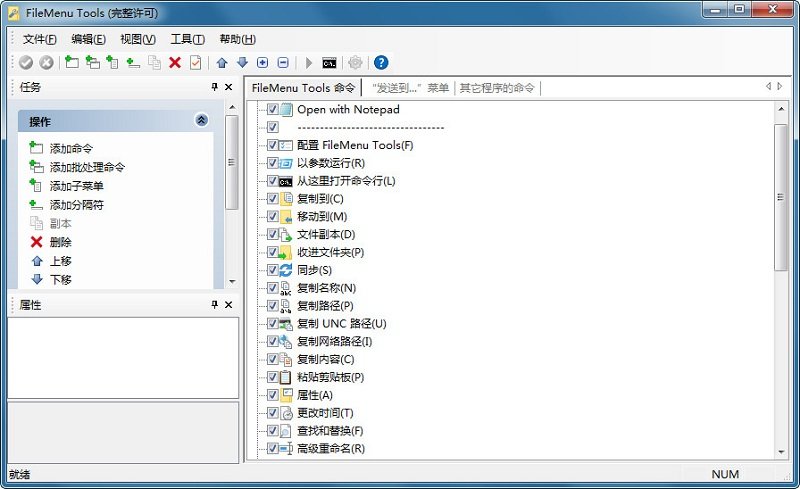
Task: Close the 属性 panel
Action: [x=229, y=305]
